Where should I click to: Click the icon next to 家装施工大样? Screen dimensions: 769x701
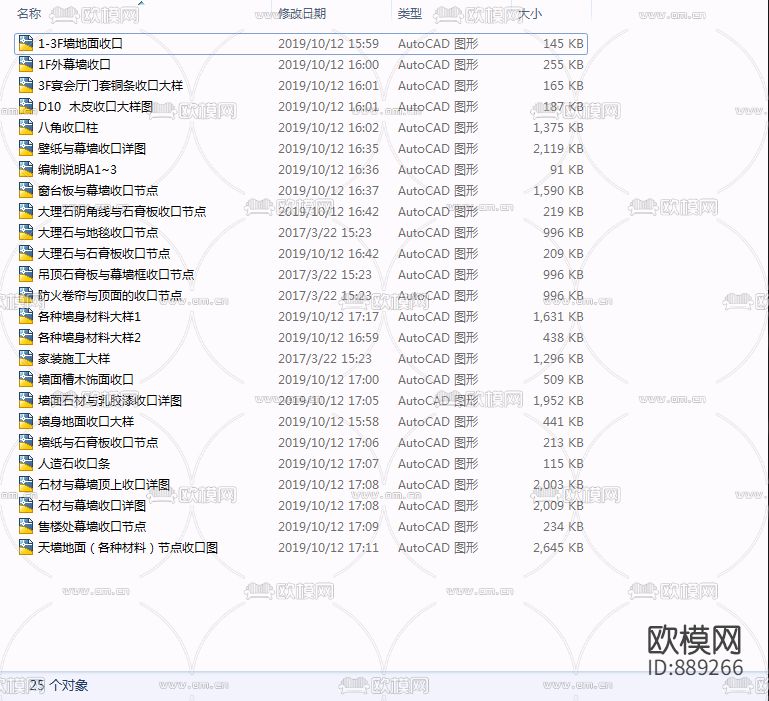tap(26, 359)
